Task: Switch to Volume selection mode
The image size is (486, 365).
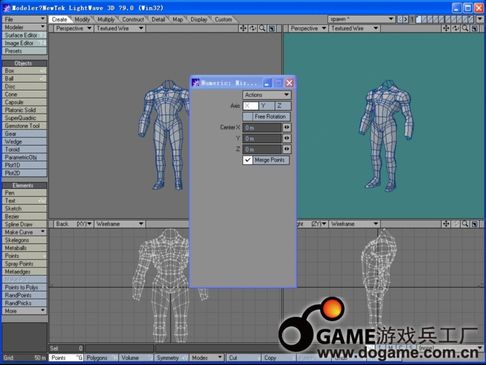Action: [x=136, y=358]
